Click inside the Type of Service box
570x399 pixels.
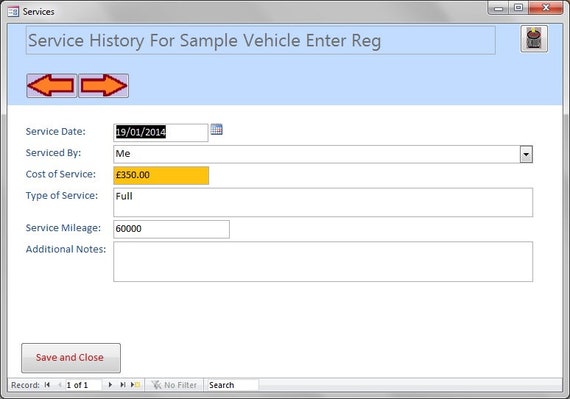point(323,202)
